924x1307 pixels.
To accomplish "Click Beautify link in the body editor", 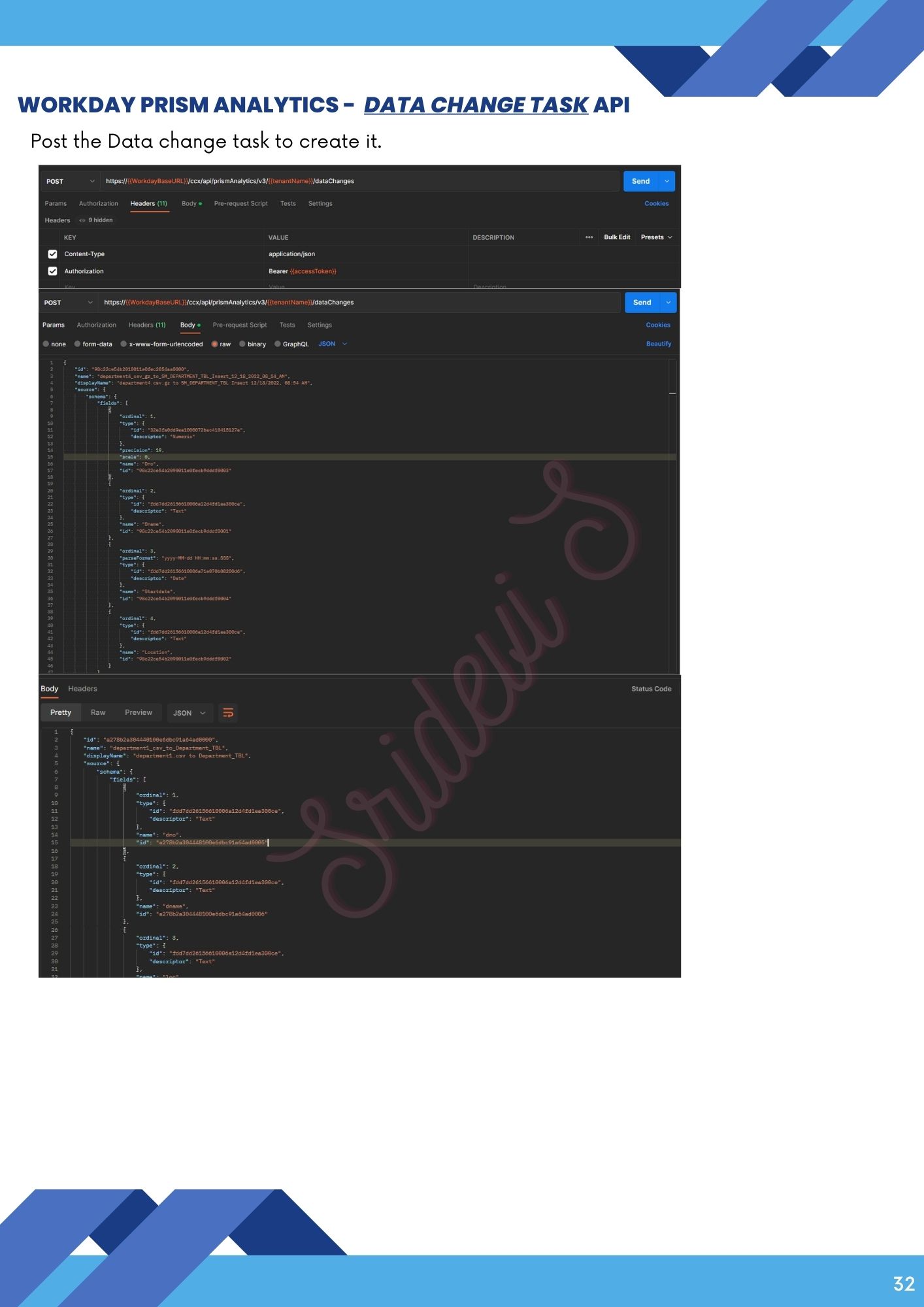I will (x=659, y=344).
